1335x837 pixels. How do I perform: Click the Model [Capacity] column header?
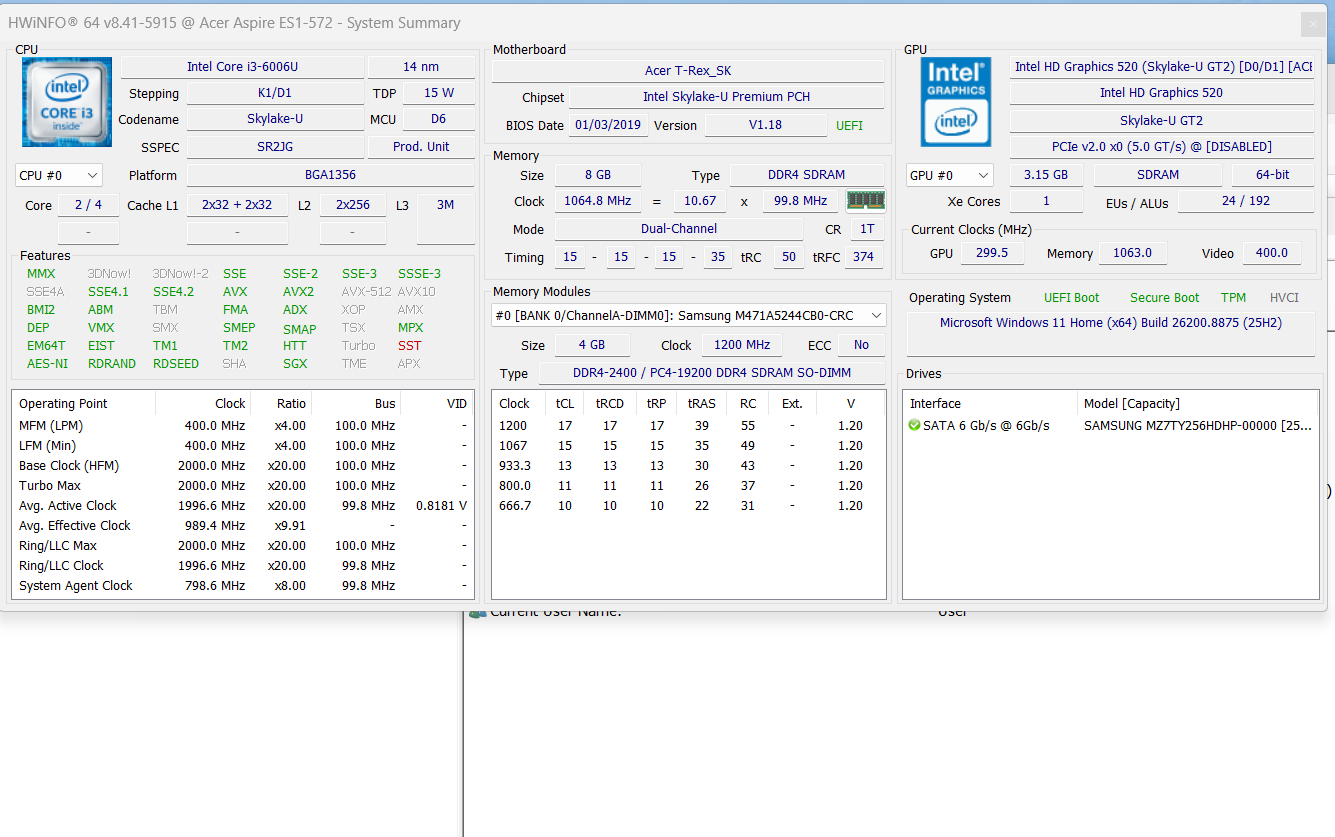click(x=1198, y=404)
